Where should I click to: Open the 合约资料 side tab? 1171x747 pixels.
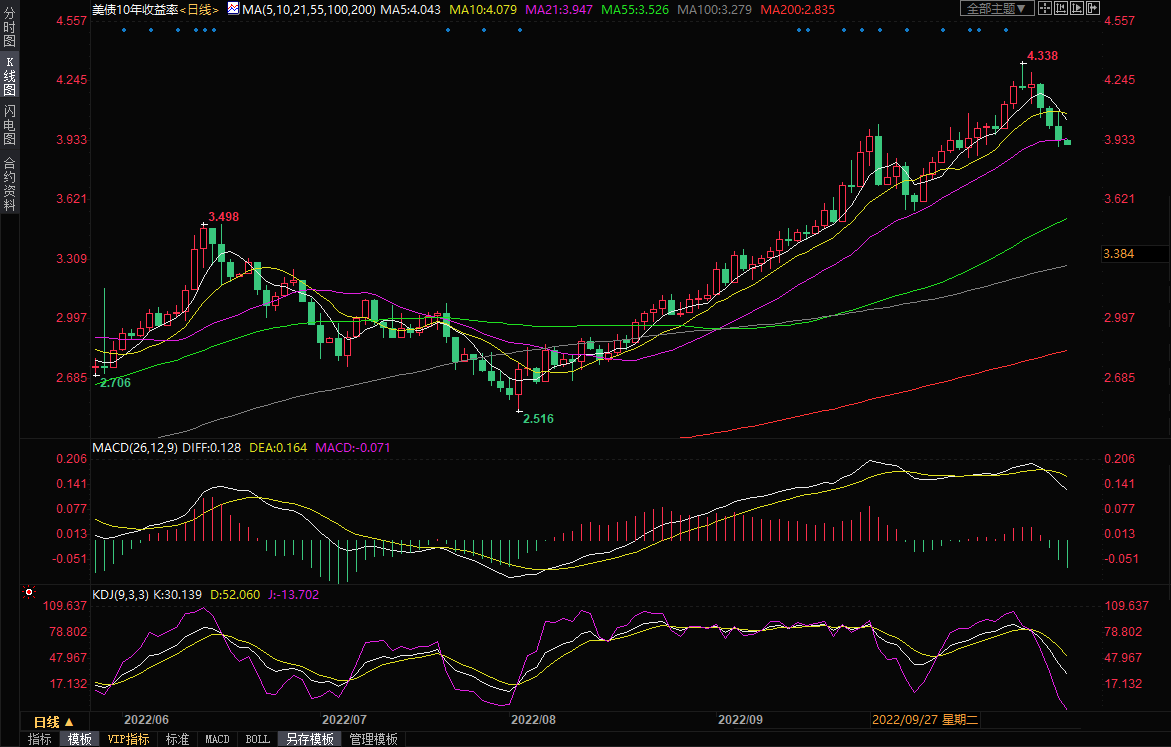(x=9, y=183)
